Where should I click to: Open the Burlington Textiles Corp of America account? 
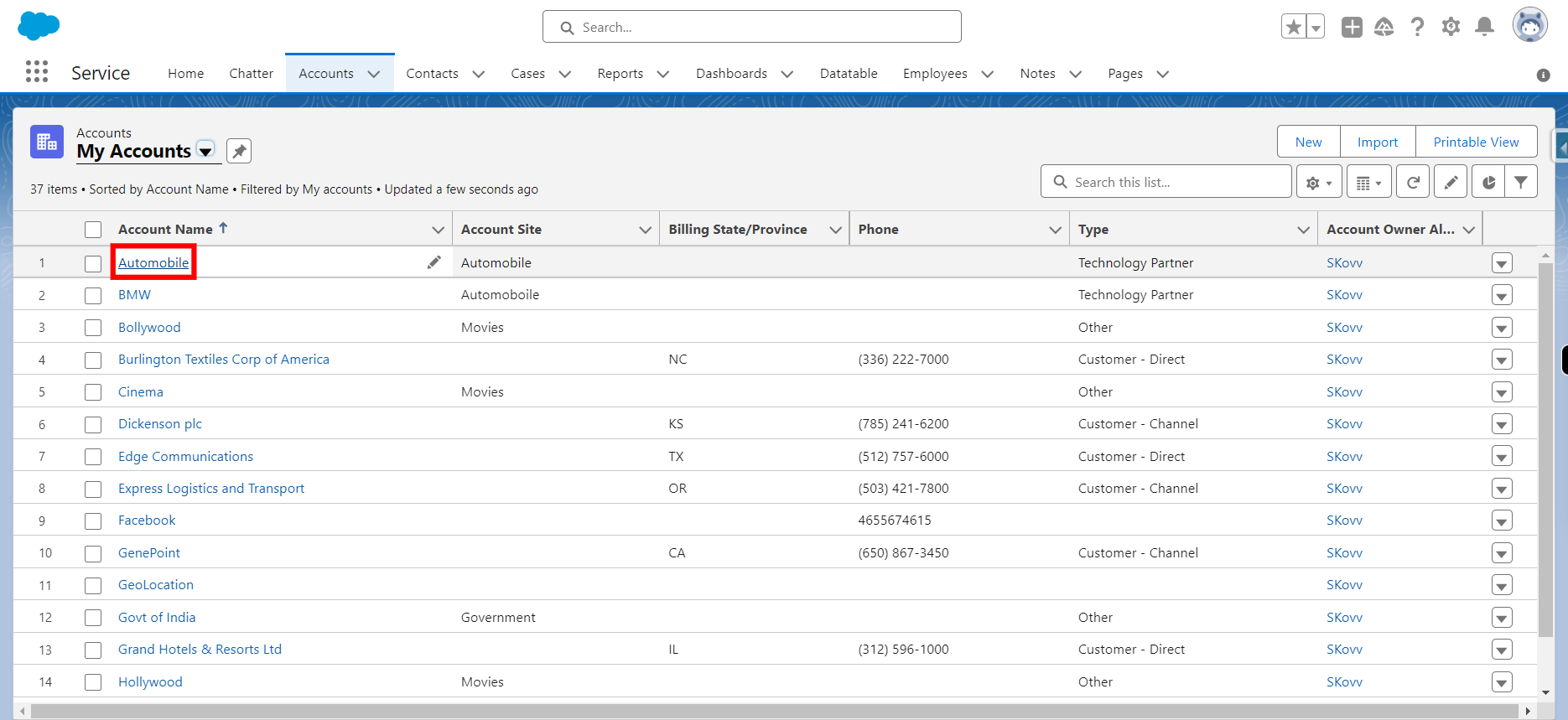pos(223,360)
